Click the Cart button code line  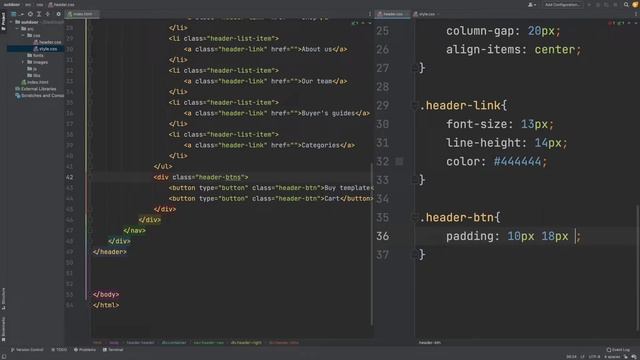271,198
